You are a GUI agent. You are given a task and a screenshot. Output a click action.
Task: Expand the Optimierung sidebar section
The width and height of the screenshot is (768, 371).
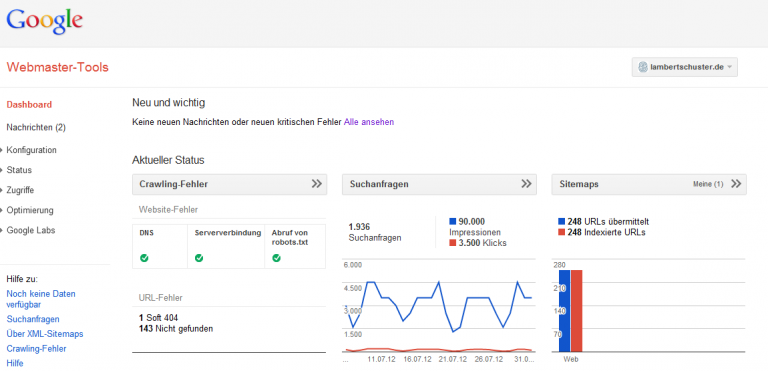point(29,210)
